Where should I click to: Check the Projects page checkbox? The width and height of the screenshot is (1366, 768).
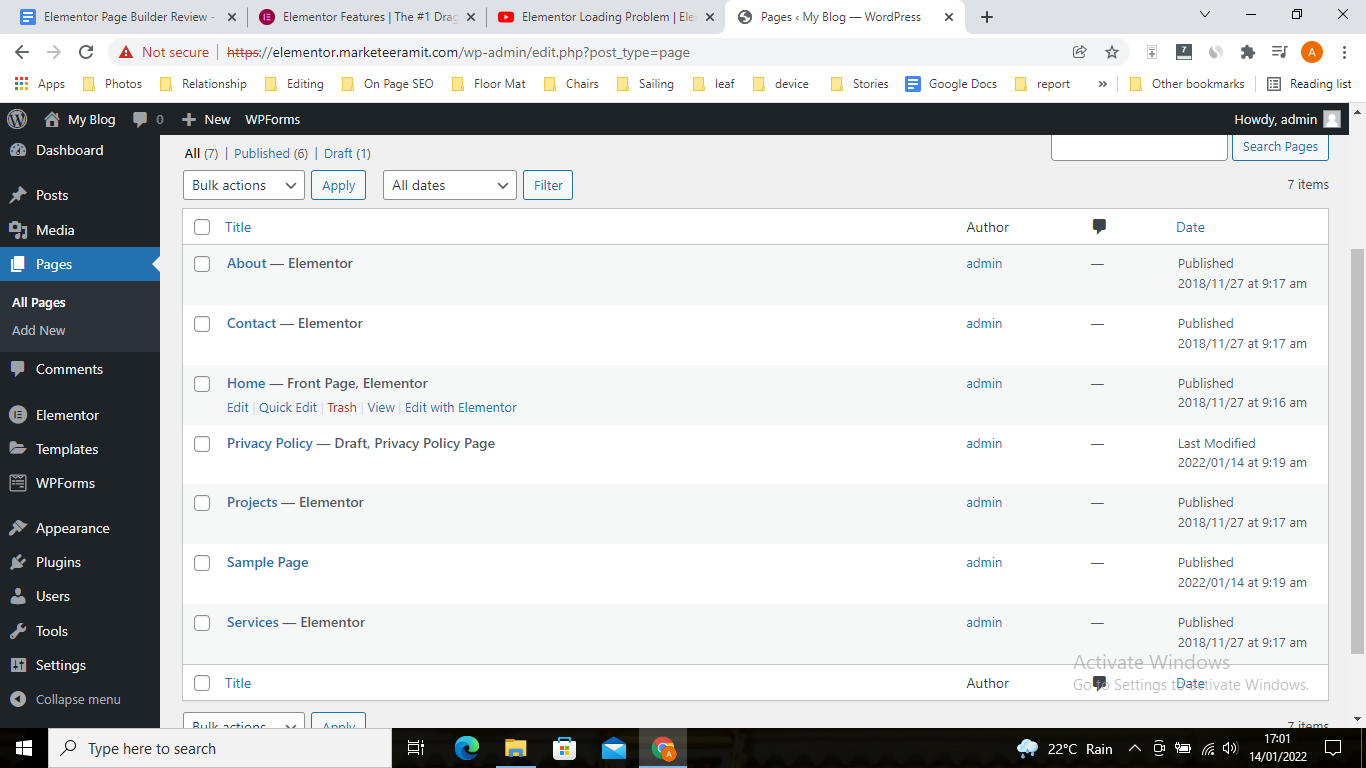click(202, 503)
